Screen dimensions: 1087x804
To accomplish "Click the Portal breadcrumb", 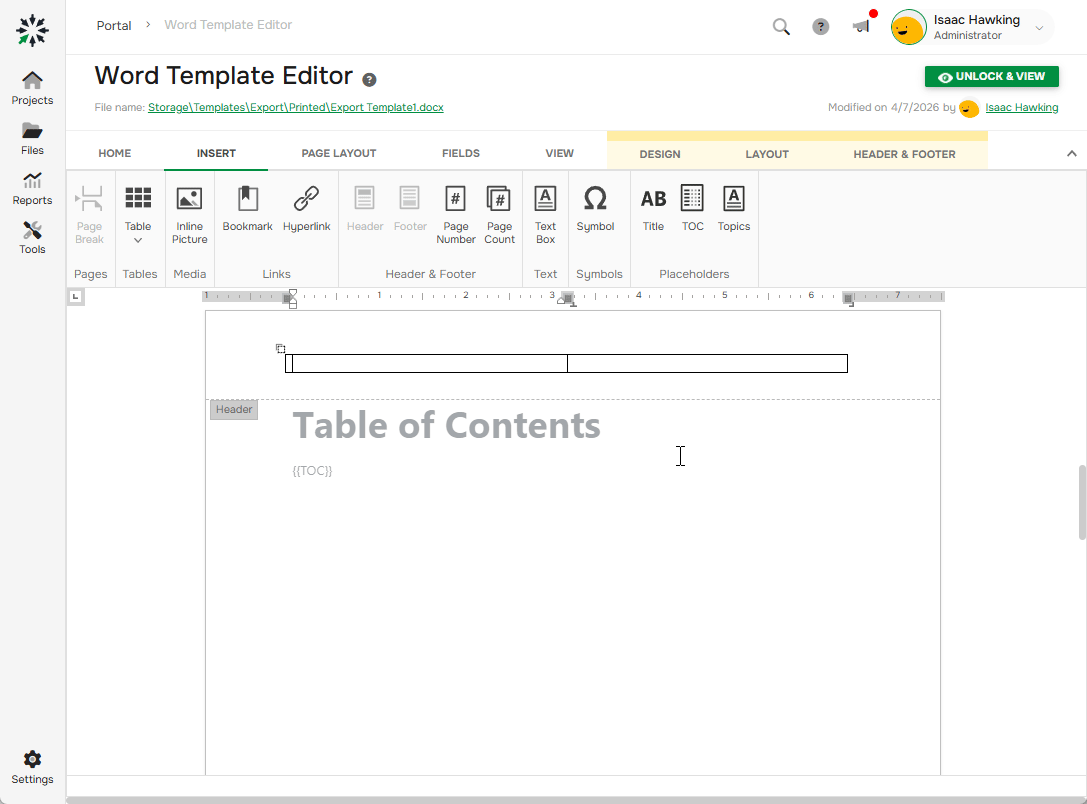I will pos(114,26).
